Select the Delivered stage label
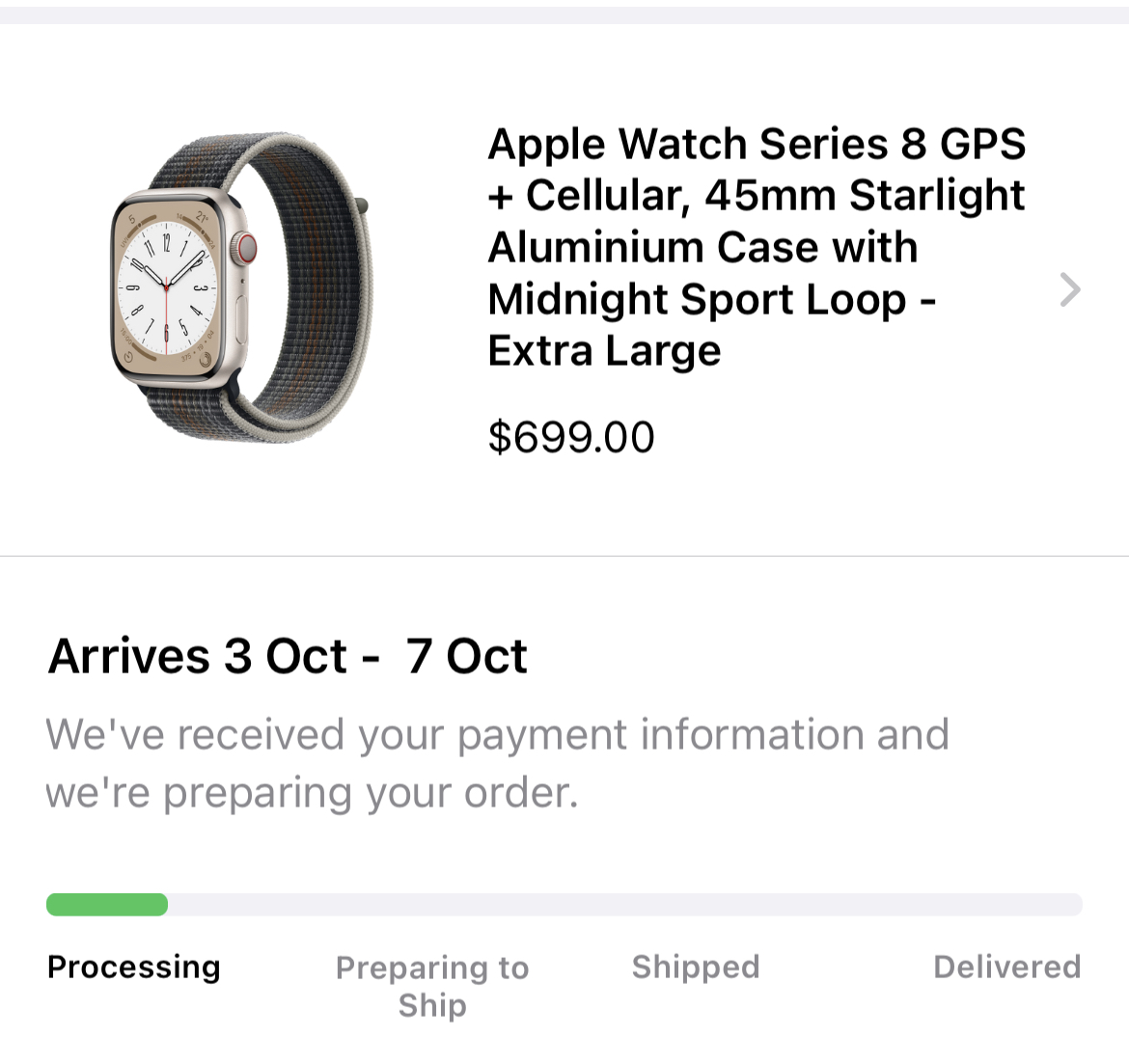 1006,967
